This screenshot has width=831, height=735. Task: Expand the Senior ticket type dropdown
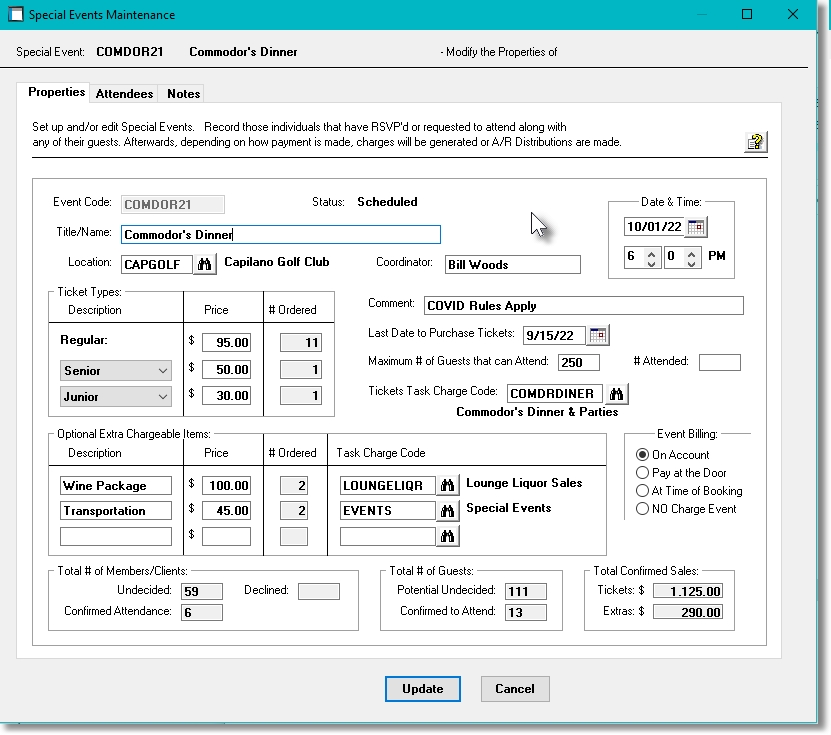click(163, 371)
